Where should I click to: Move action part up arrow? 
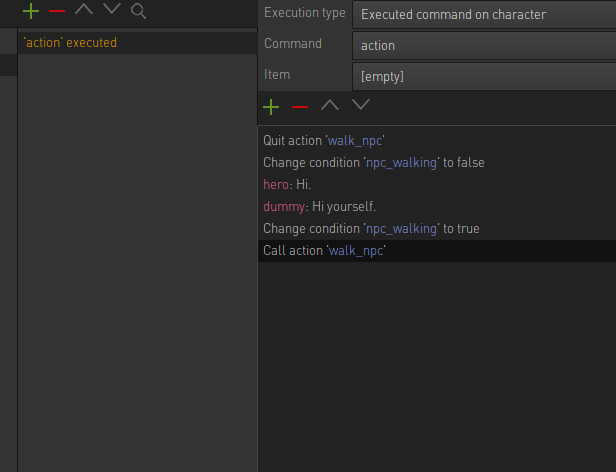click(x=330, y=105)
